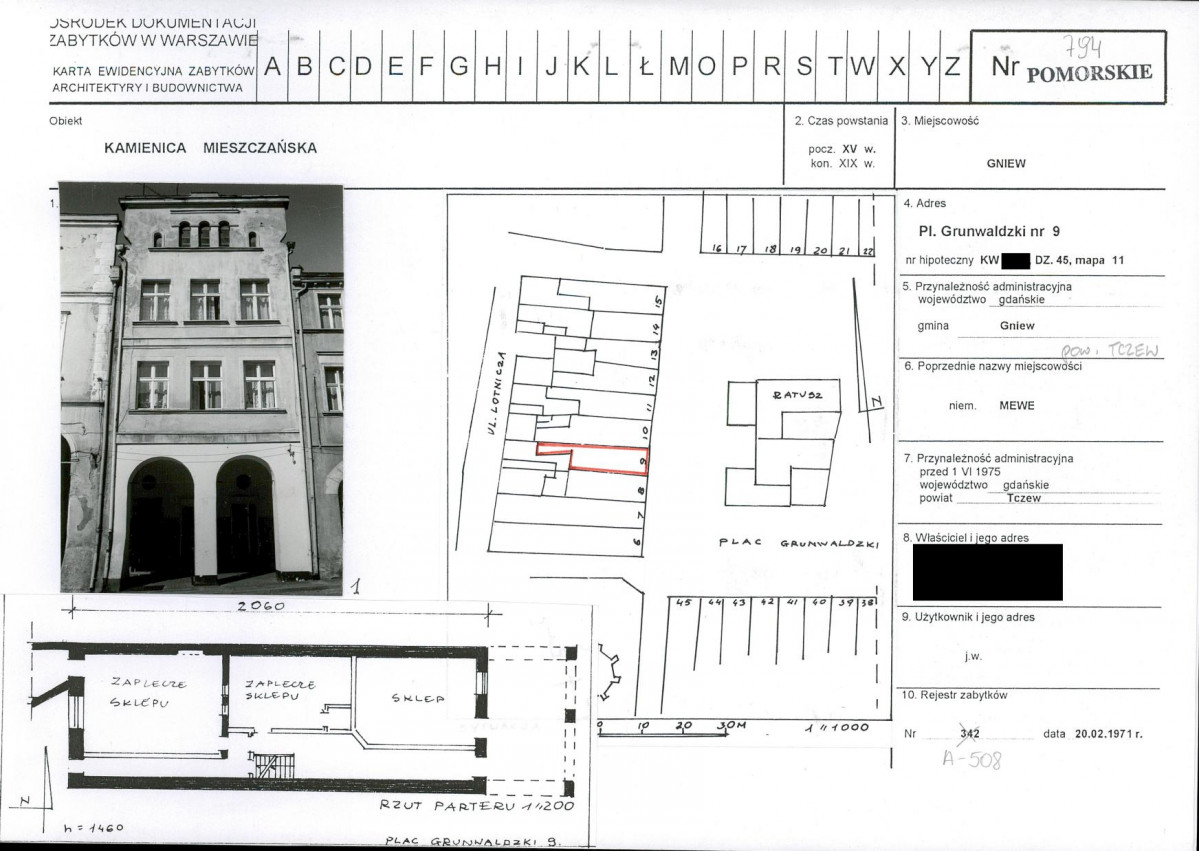1199x851 pixels.
Task: Click the letter Ł index cell
Action: tap(646, 67)
